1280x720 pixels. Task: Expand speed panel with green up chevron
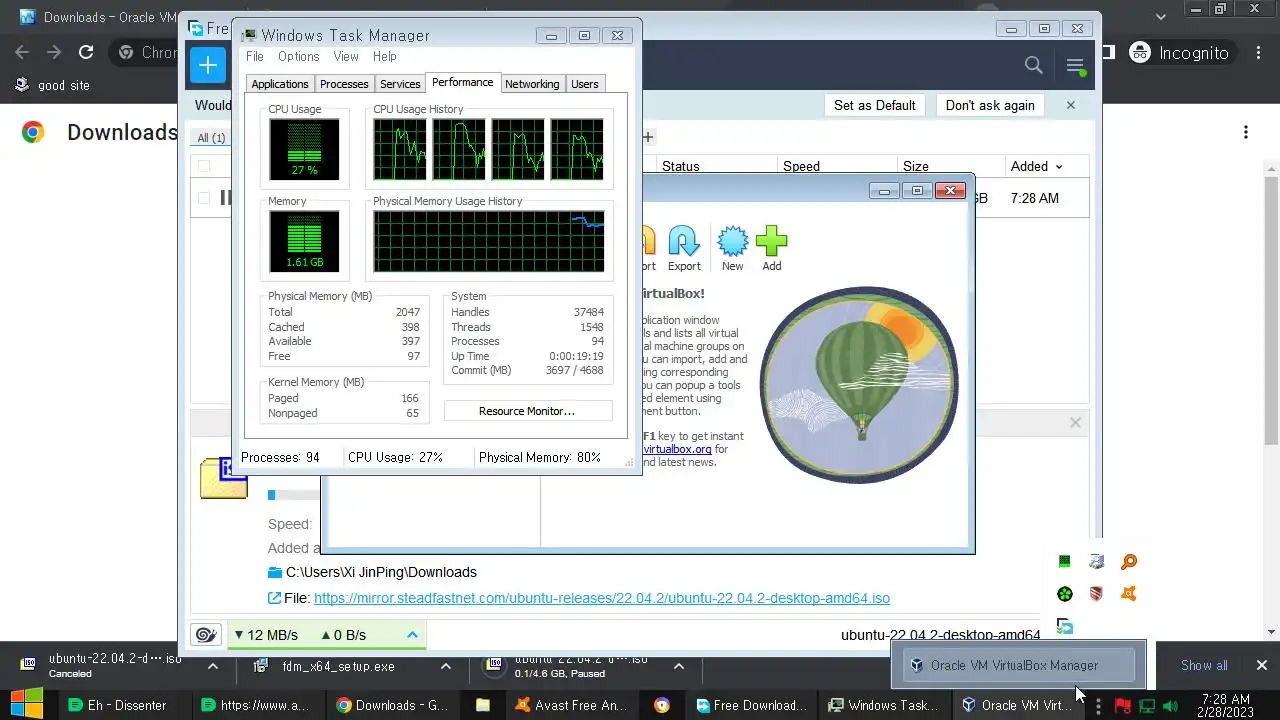412,634
